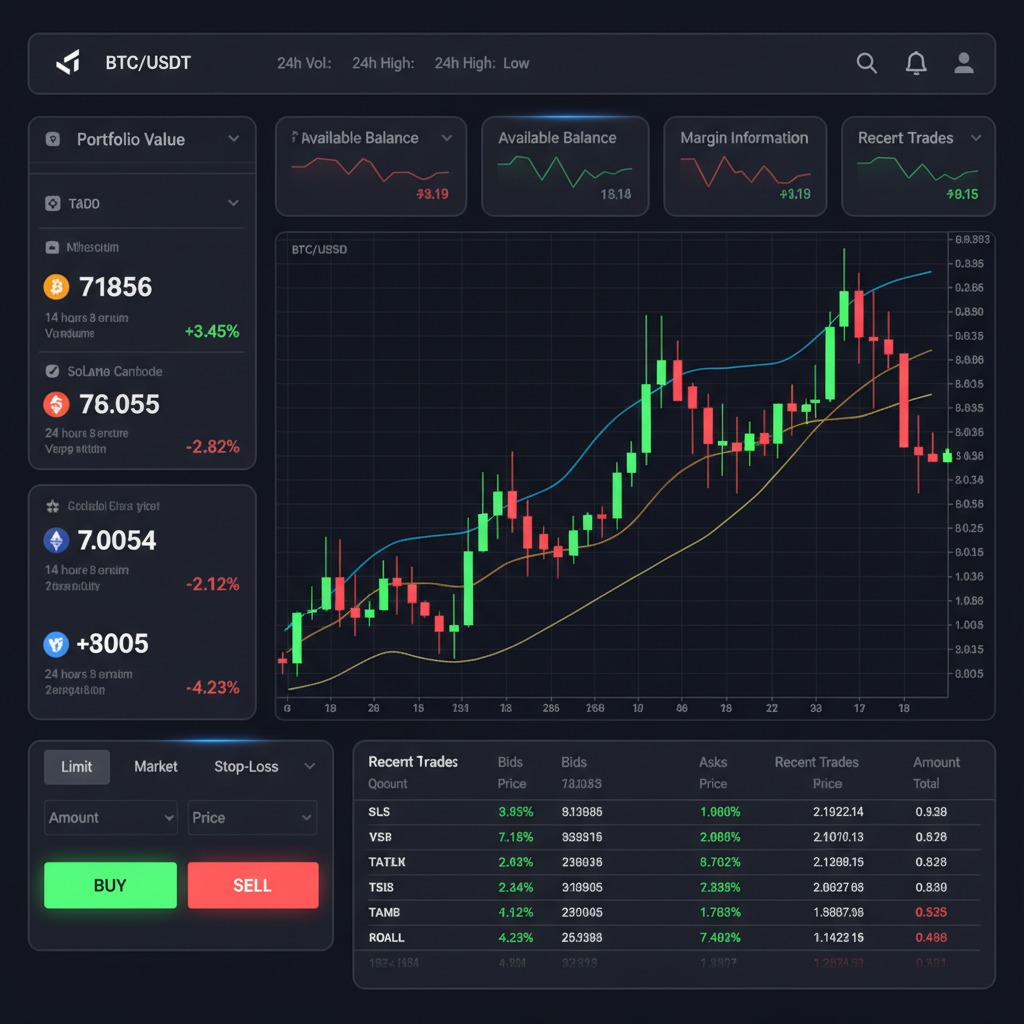The width and height of the screenshot is (1024, 1024).
Task: Open the order type dropdown after Stop-Loss
Action: coord(310,766)
